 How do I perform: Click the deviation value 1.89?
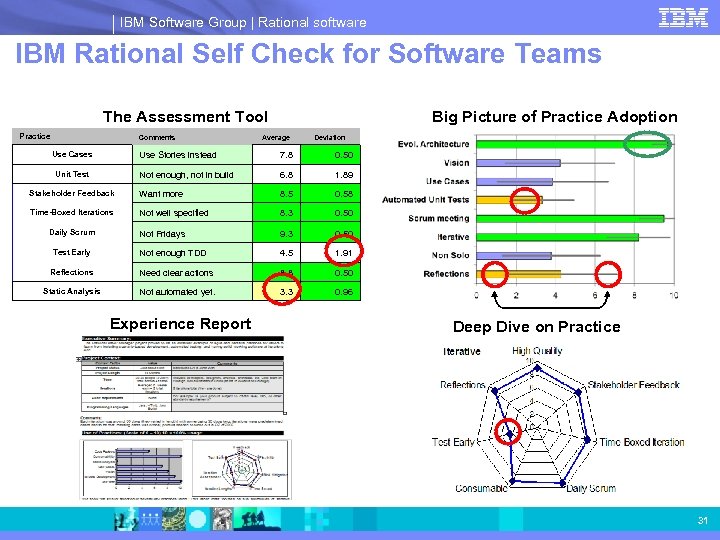(x=344, y=175)
